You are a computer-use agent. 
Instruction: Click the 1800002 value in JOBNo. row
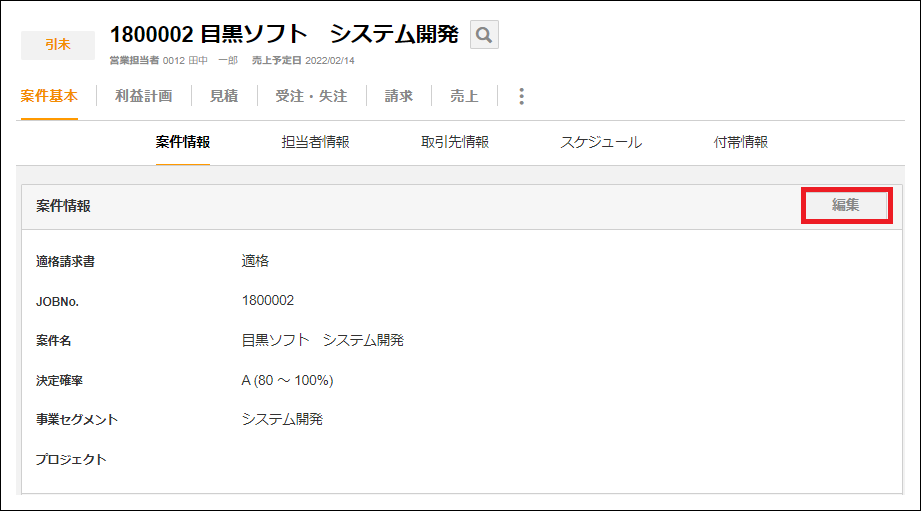(268, 300)
